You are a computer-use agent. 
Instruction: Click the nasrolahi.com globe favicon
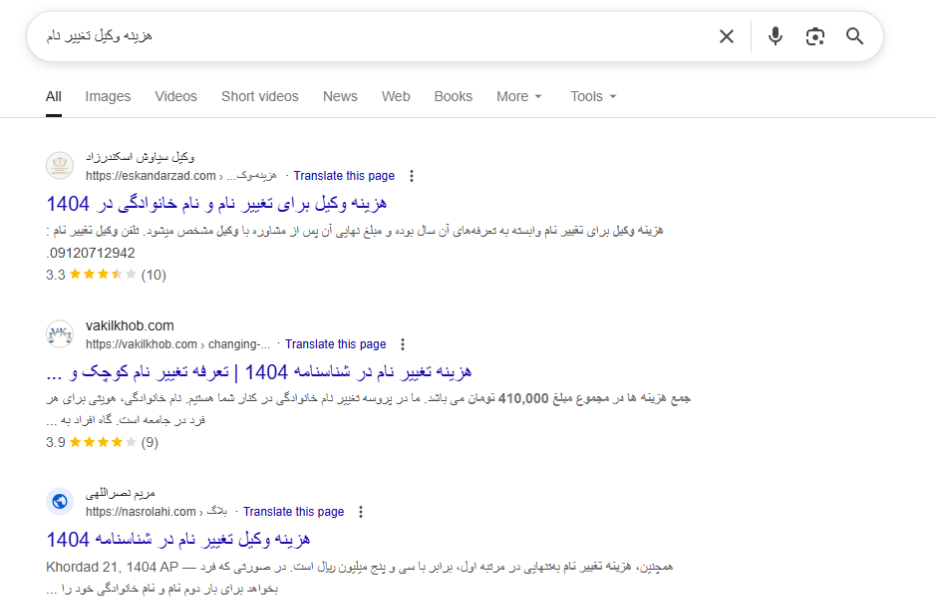[60, 503]
